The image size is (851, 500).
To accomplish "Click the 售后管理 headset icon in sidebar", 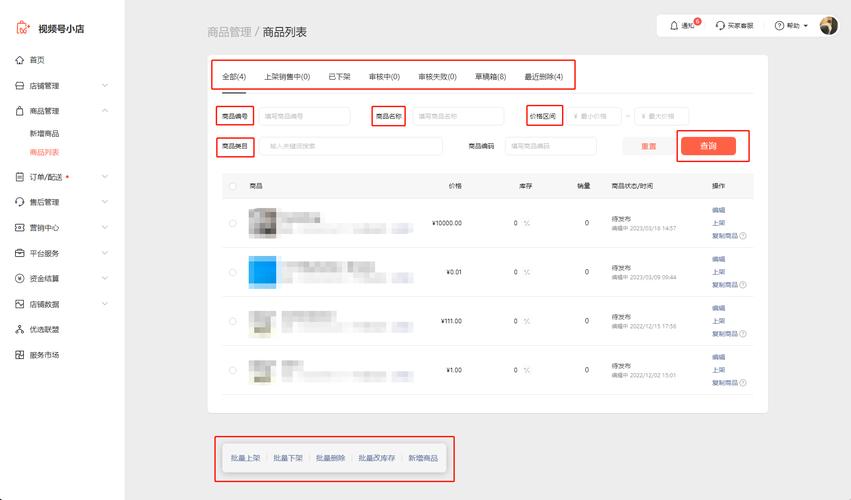I will [x=20, y=202].
